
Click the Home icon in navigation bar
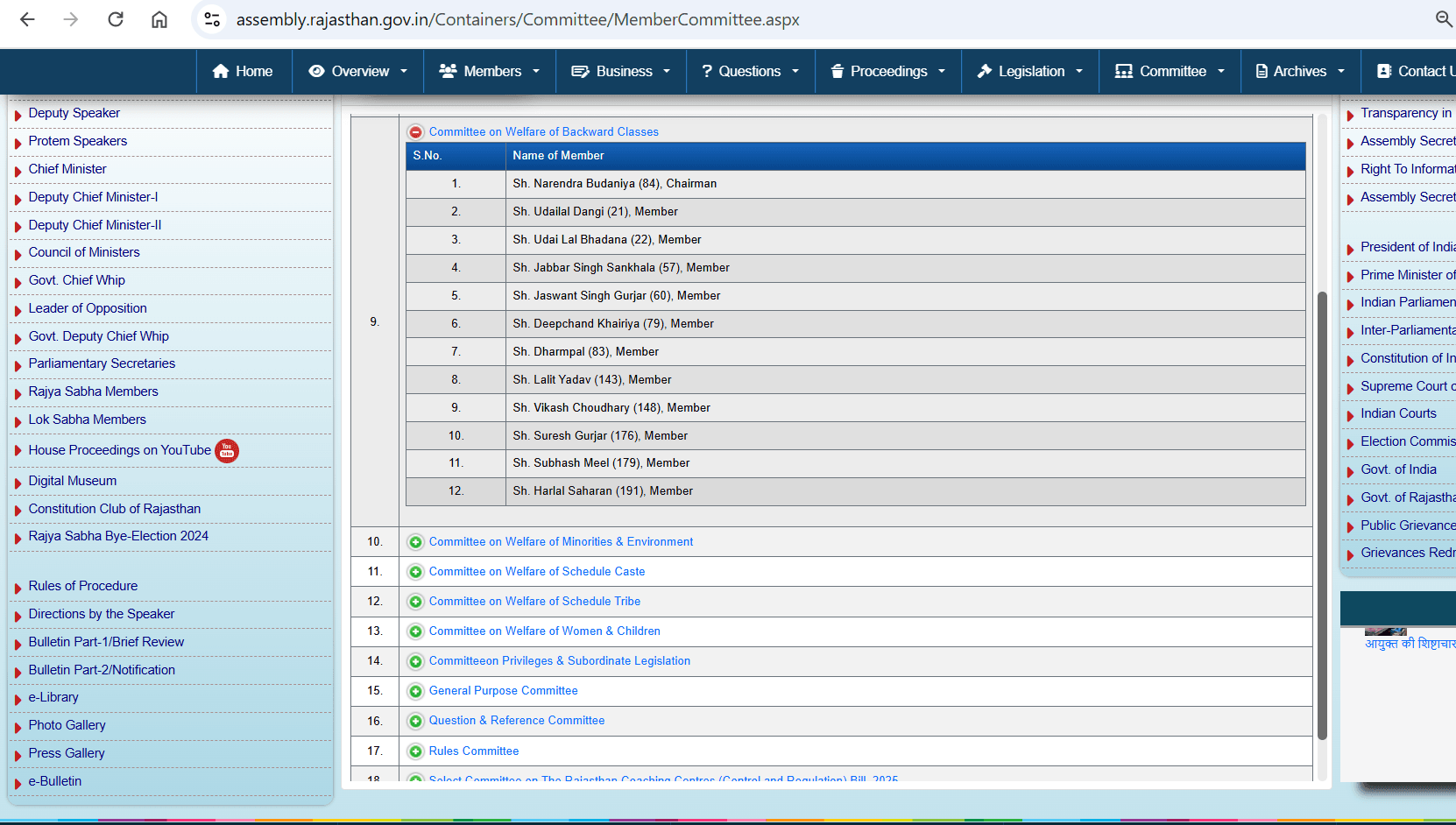tap(221, 72)
